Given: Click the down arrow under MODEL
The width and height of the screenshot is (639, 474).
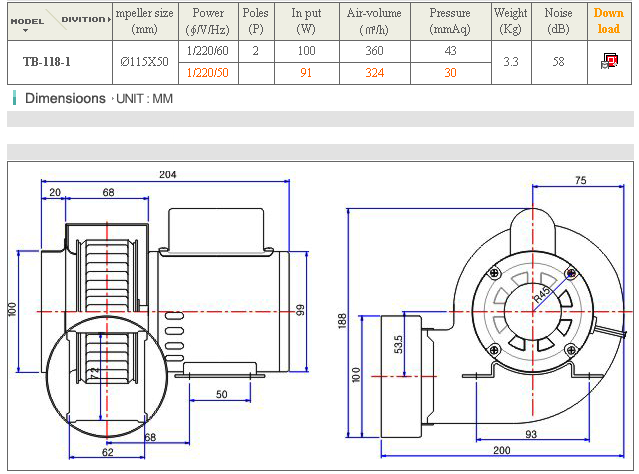Looking at the screenshot, I should [25, 30].
